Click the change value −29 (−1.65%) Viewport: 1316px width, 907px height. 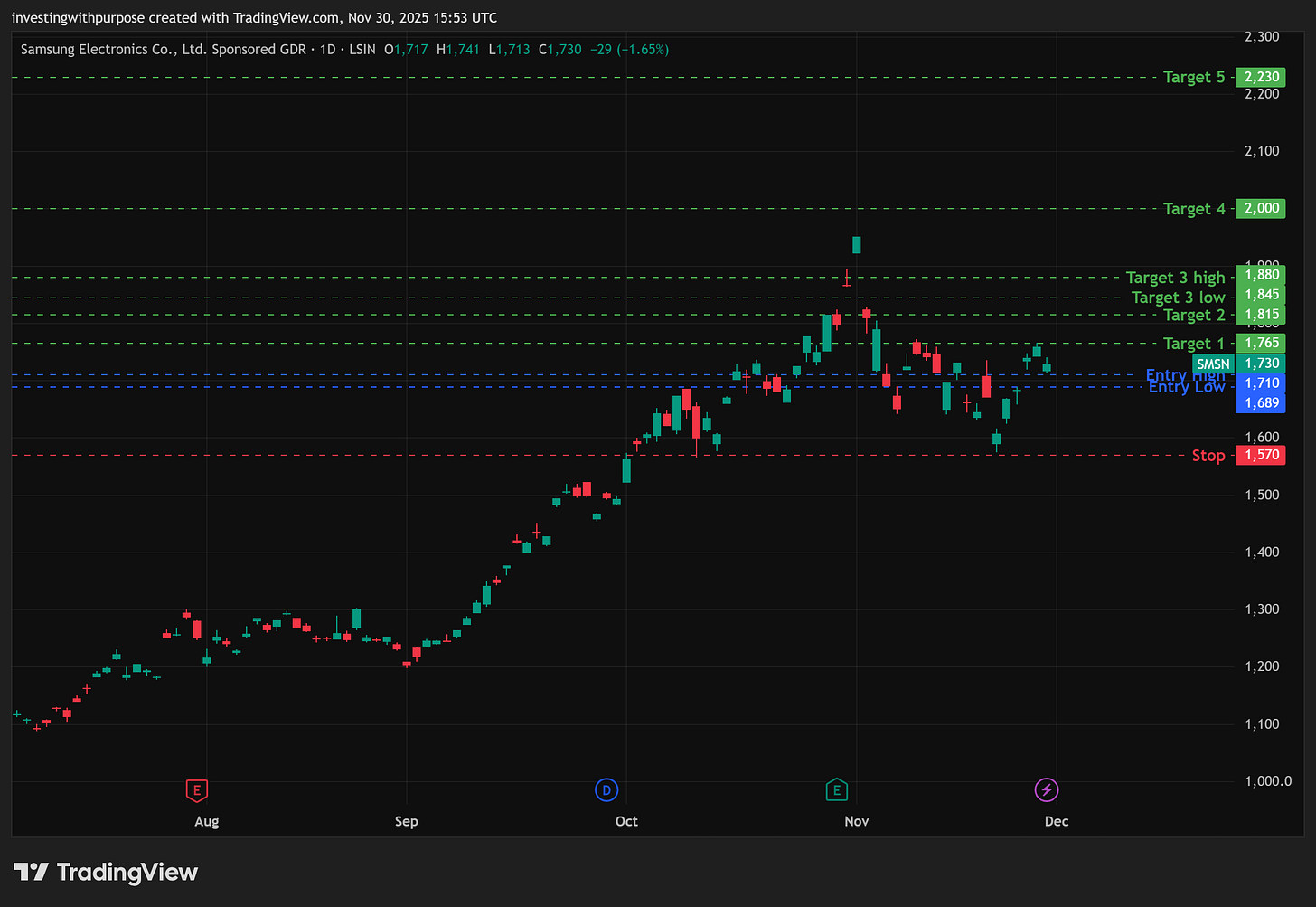click(629, 50)
